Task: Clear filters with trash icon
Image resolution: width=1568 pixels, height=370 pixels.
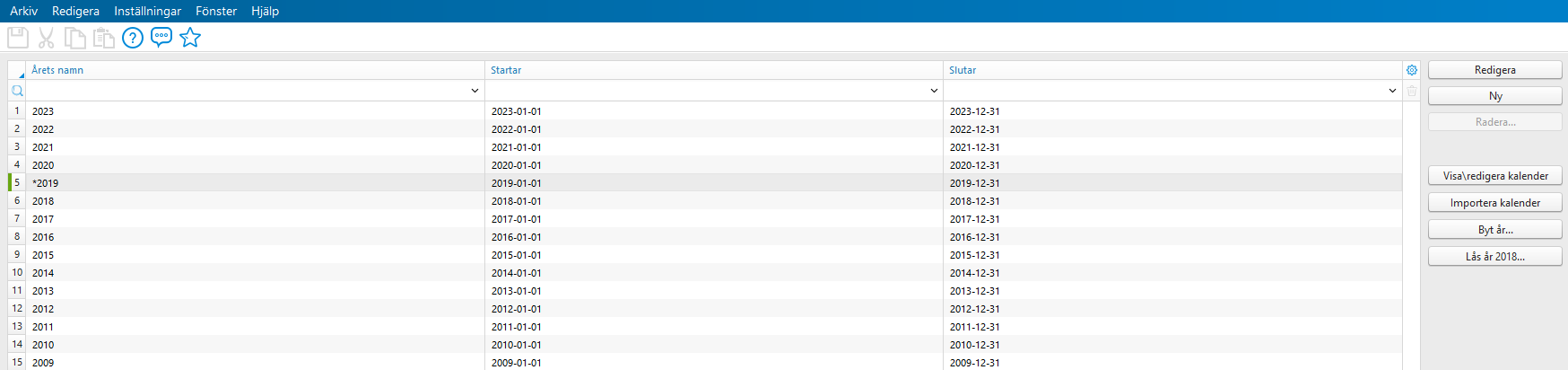Action: [1412, 91]
